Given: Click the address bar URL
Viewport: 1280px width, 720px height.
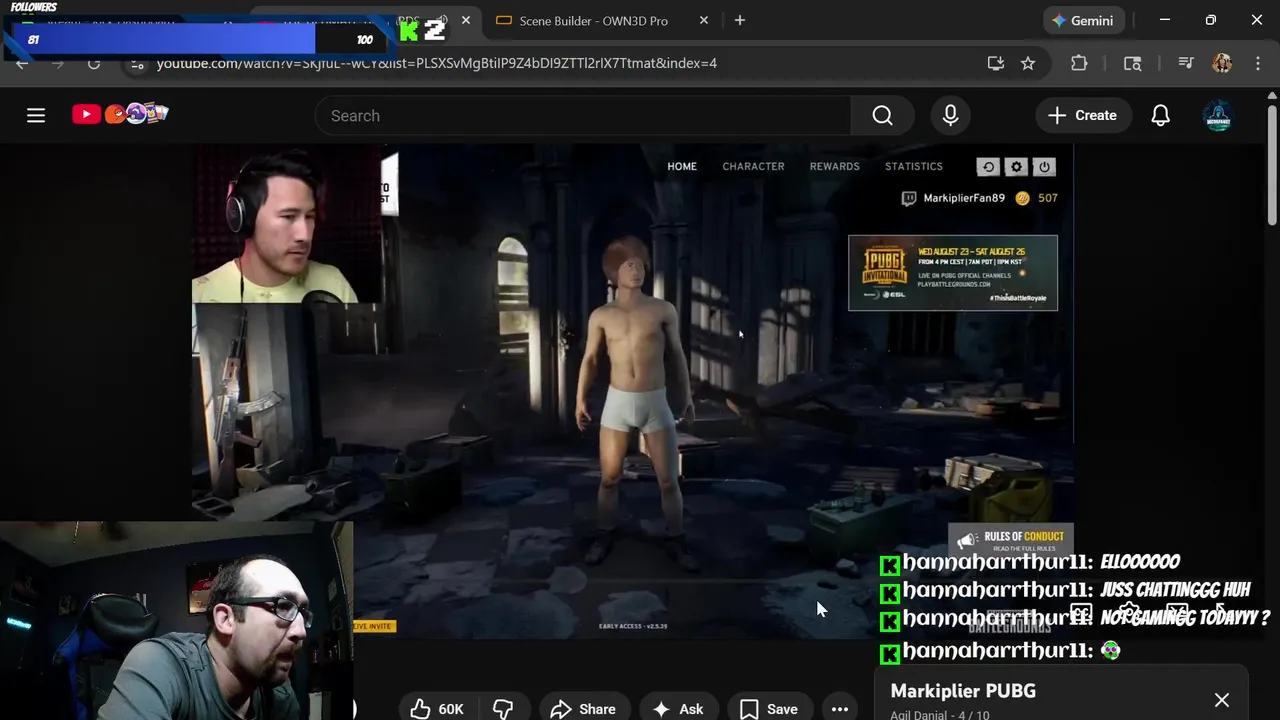Looking at the screenshot, I should [437, 63].
